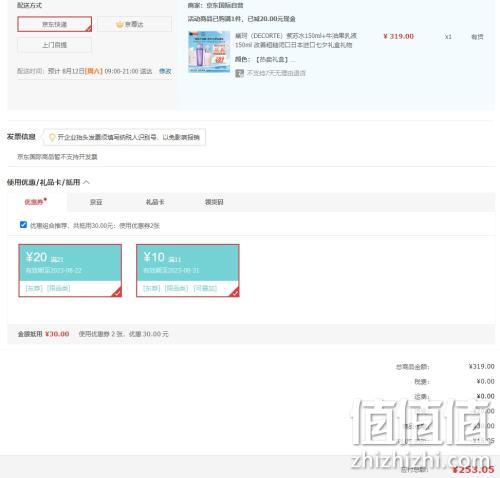Click 修改 to change delivery time
The image size is (500, 478).
(x=165, y=71)
